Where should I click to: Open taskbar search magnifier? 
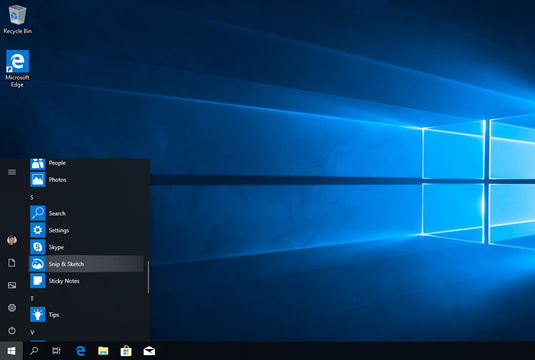point(34,351)
